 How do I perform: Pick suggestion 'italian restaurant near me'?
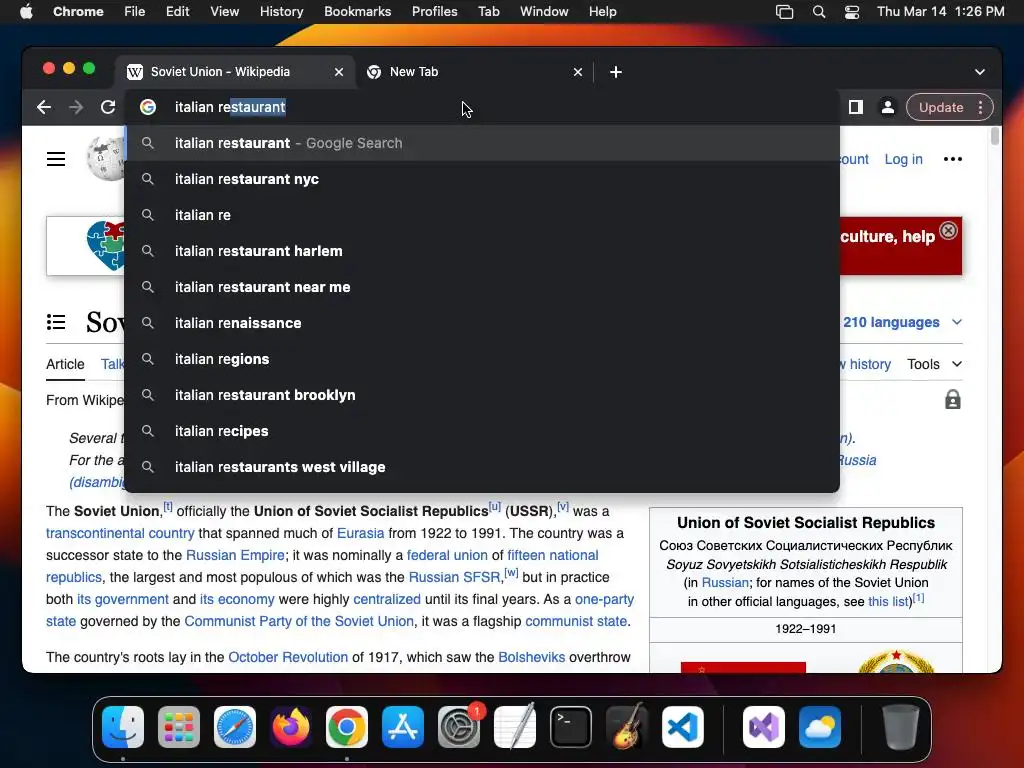coord(482,287)
